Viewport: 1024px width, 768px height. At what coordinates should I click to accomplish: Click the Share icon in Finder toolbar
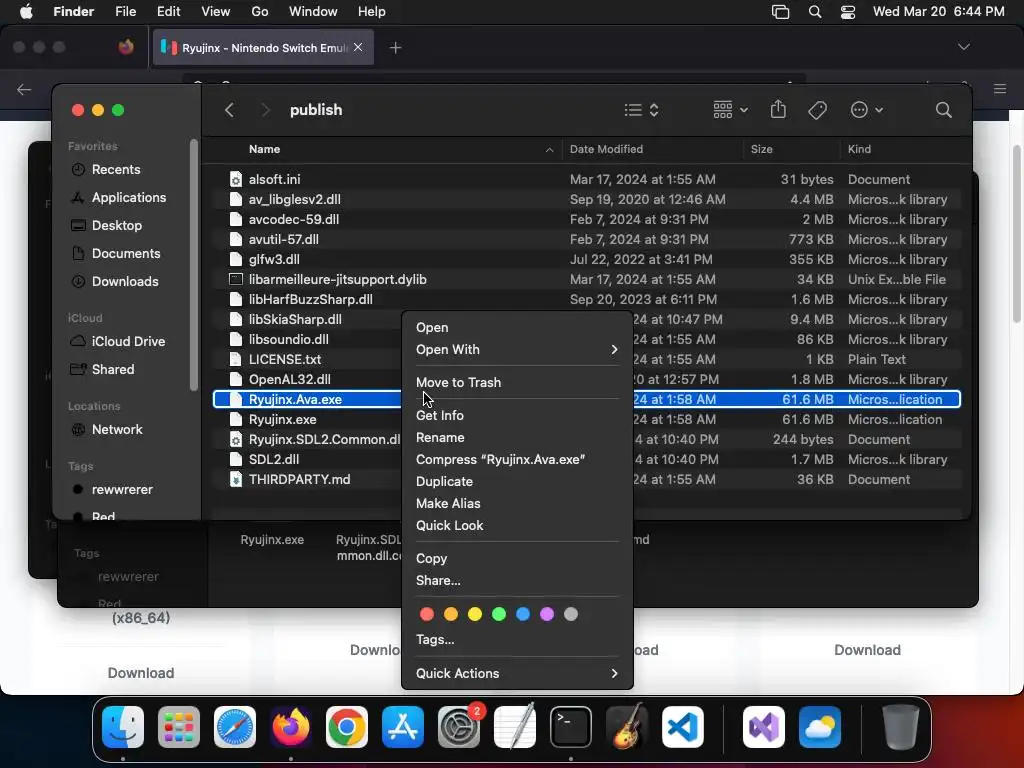(778, 109)
